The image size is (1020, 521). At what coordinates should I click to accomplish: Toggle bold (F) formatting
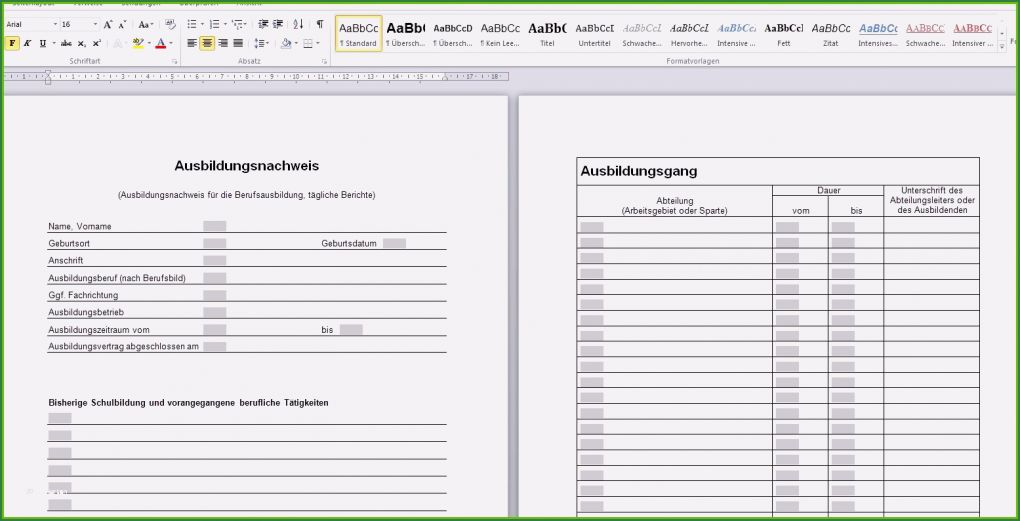point(12,43)
